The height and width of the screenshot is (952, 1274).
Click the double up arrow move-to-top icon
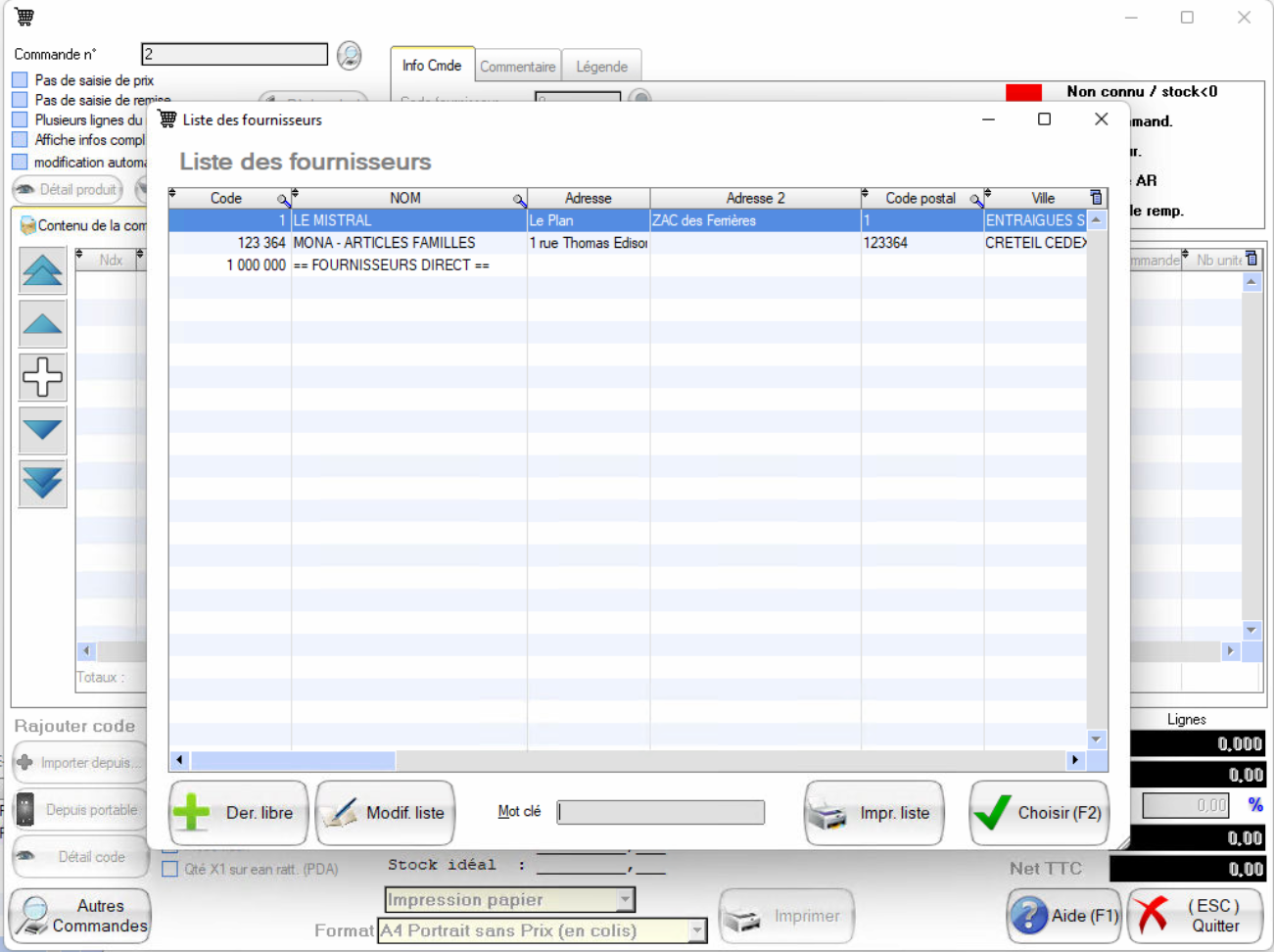point(42,271)
